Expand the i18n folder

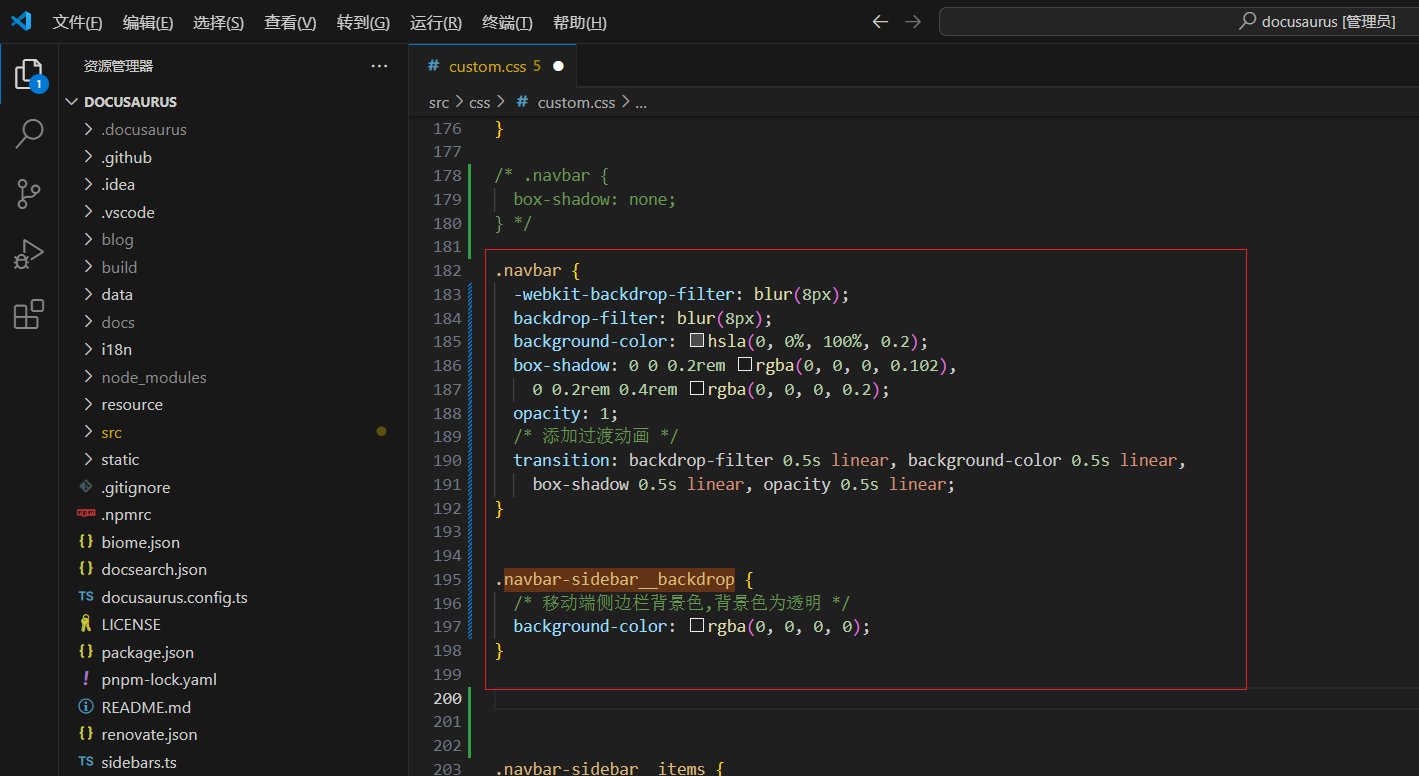88,349
